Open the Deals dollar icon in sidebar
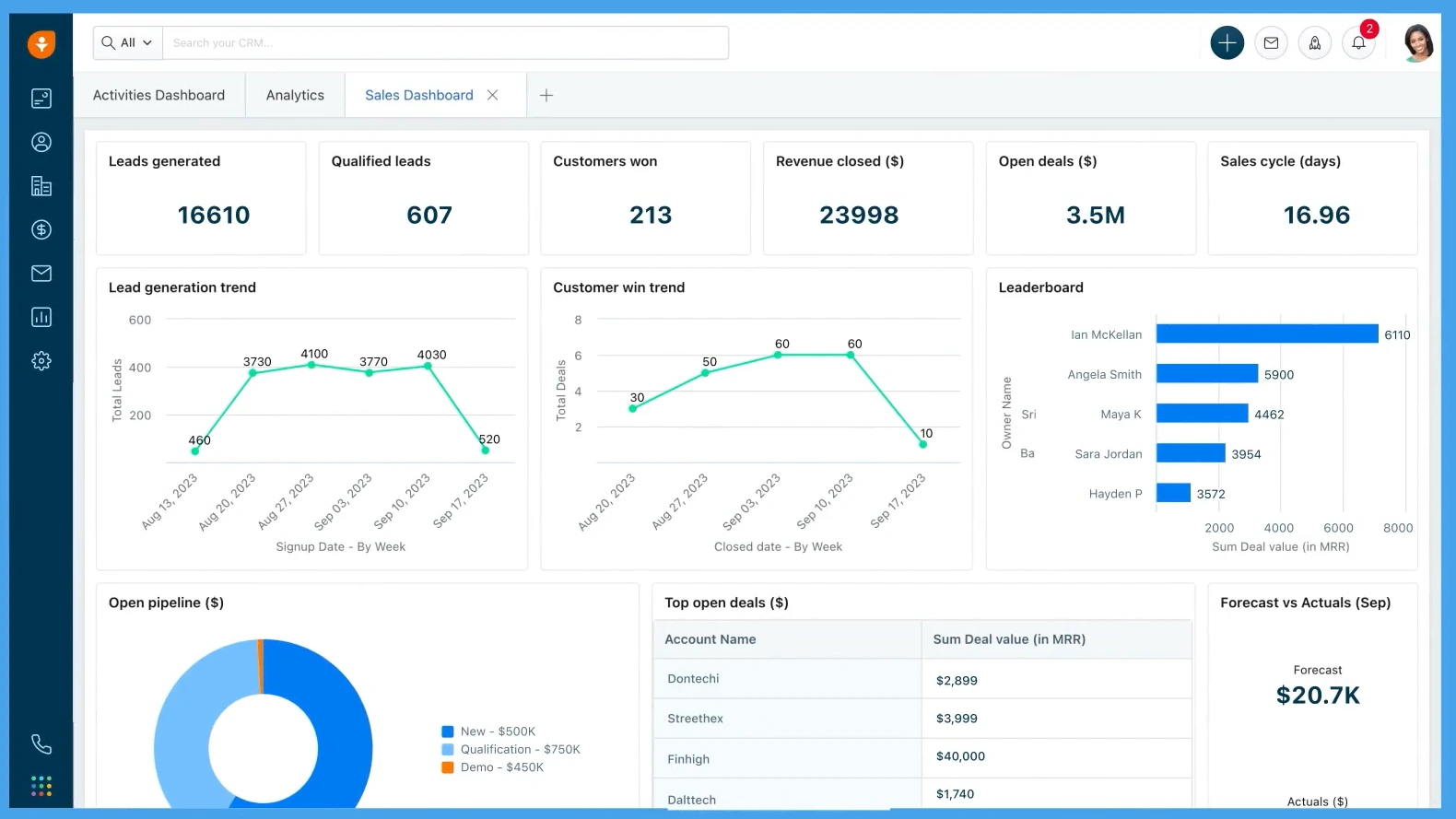The image size is (1456, 819). pyautogui.click(x=41, y=229)
